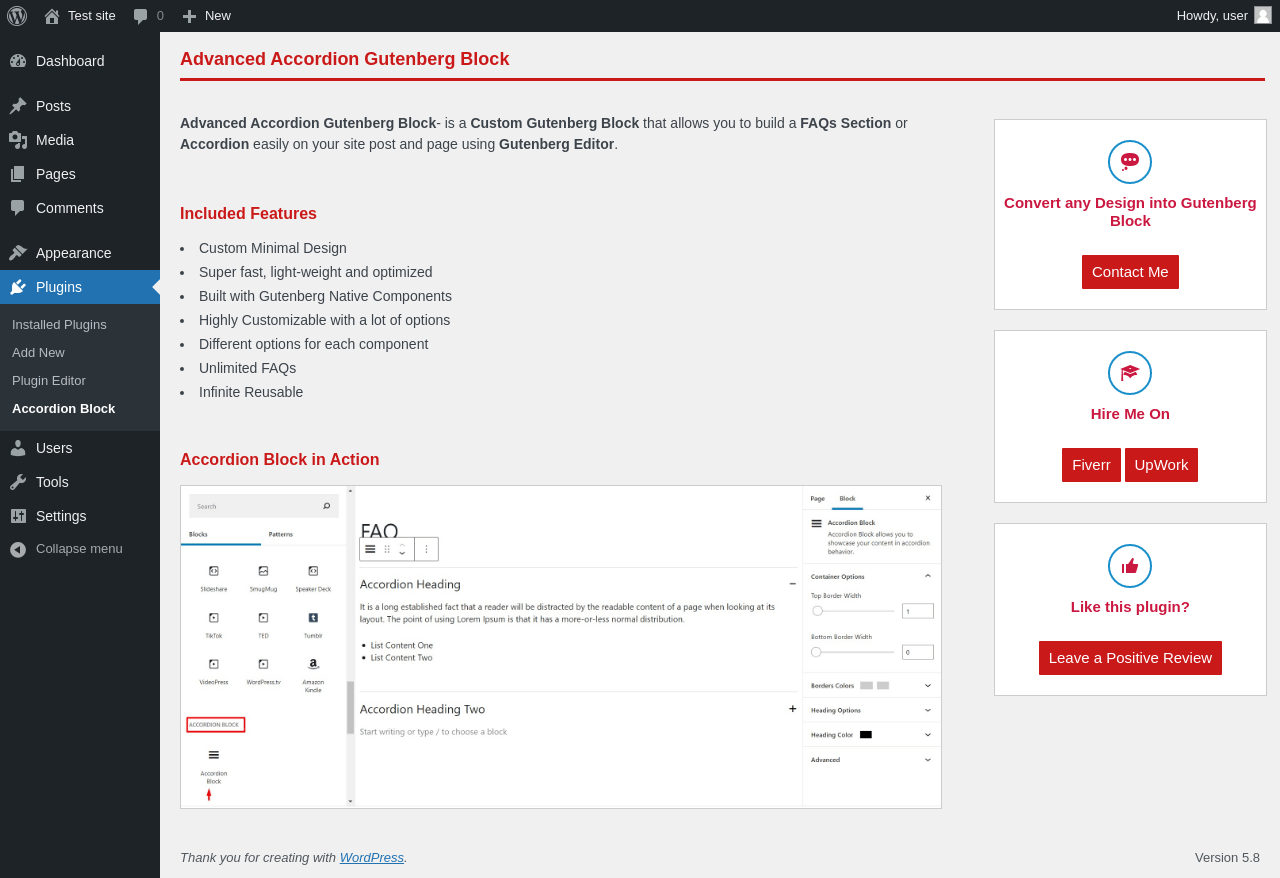The width and height of the screenshot is (1280, 878).
Task: Click Highly Customizable with a lot of options
Action: coord(325,320)
